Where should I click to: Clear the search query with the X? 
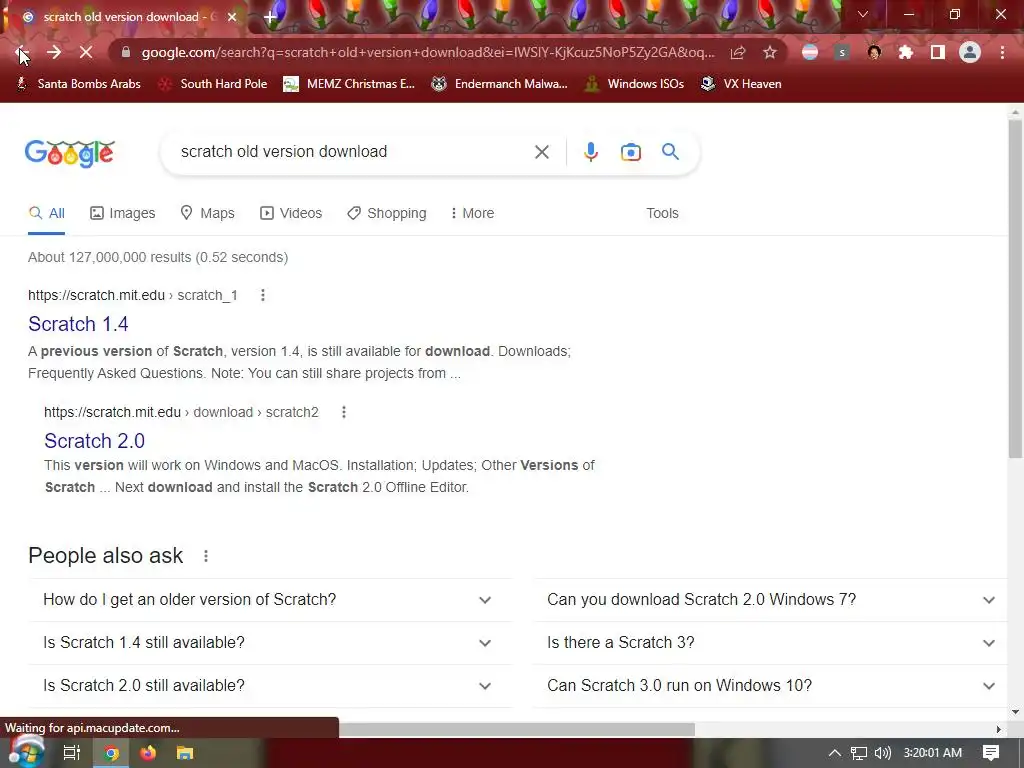(541, 152)
